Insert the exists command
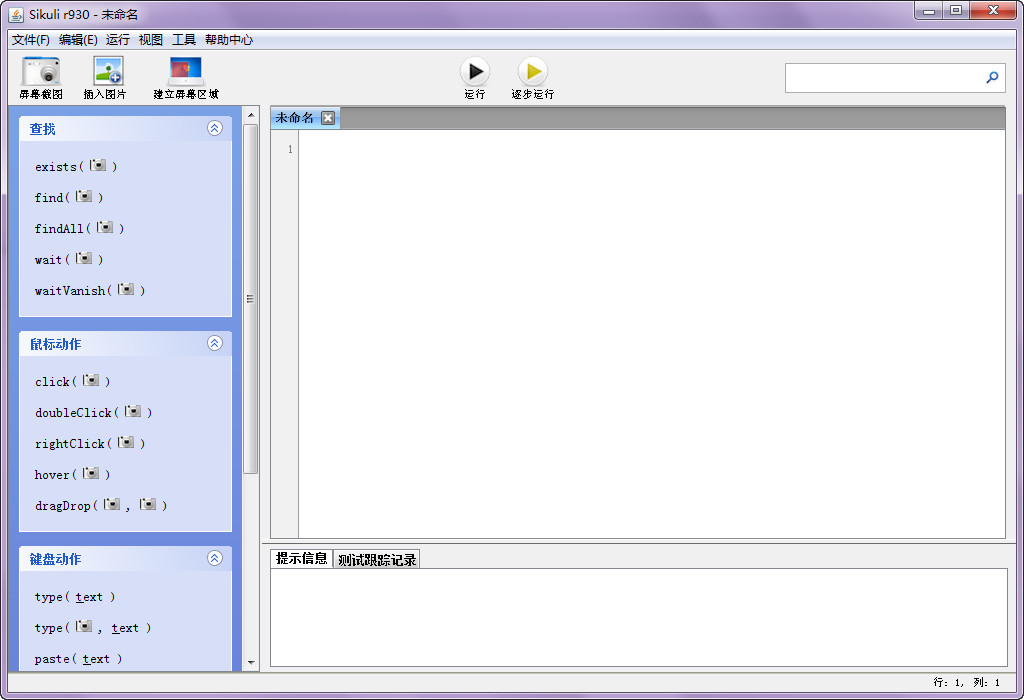 coord(76,167)
